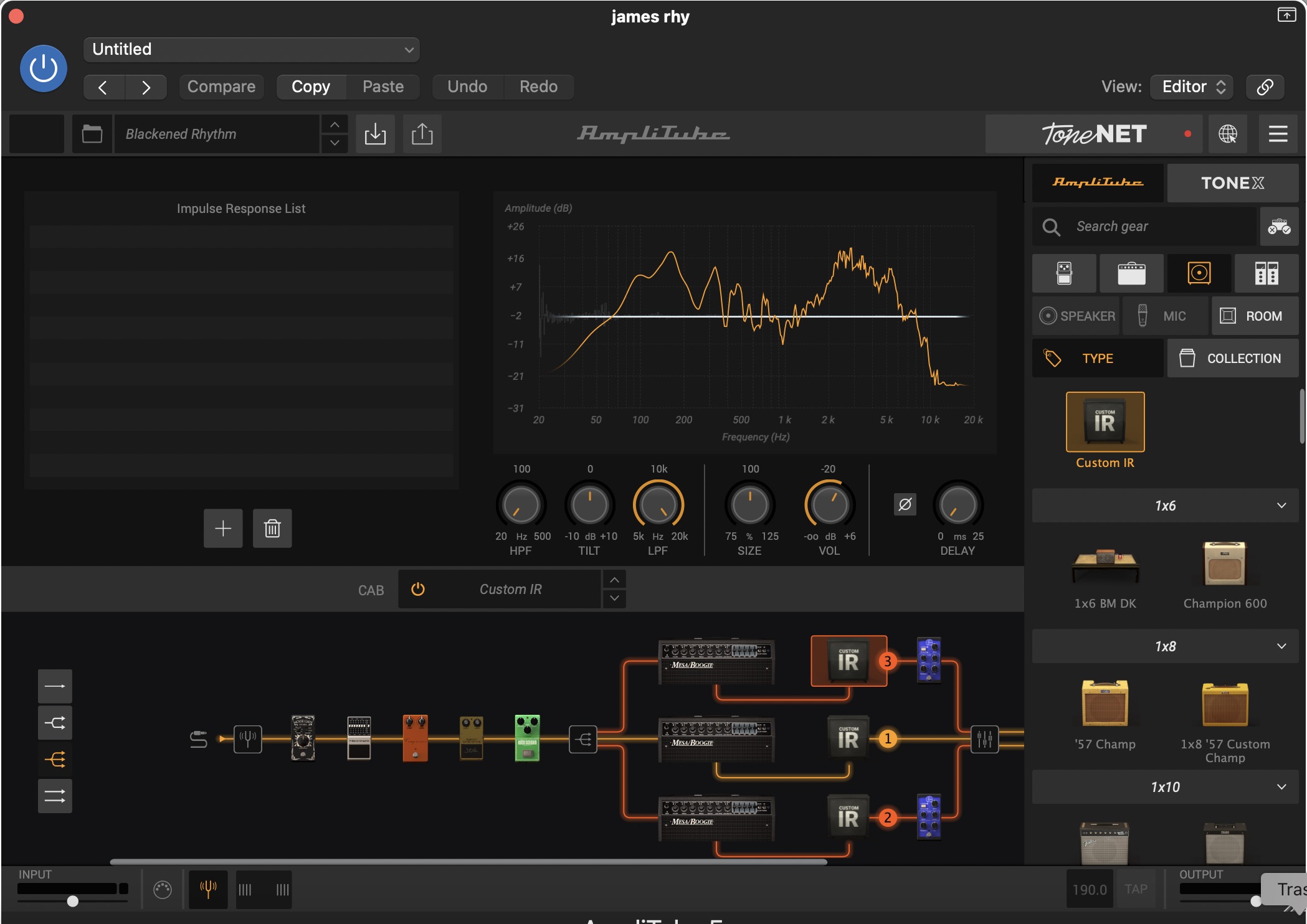Select dual parallel chain routing icon
Viewport: 1307px width, 924px height.
click(55, 796)
